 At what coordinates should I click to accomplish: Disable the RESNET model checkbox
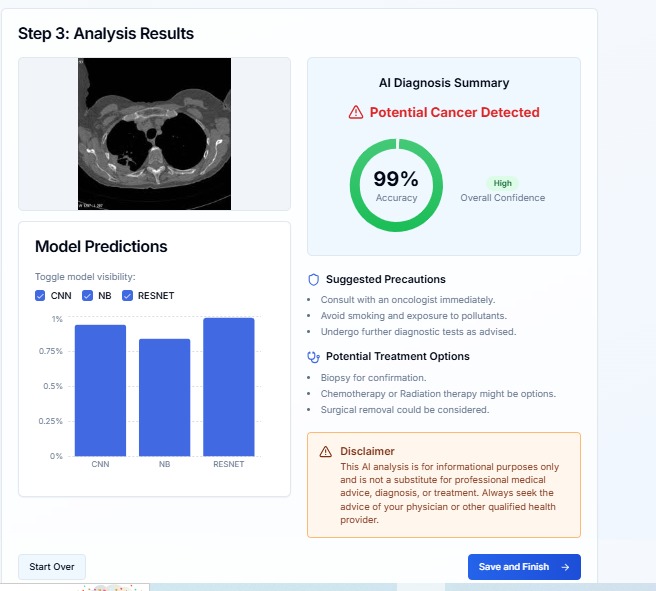point(127,295)
